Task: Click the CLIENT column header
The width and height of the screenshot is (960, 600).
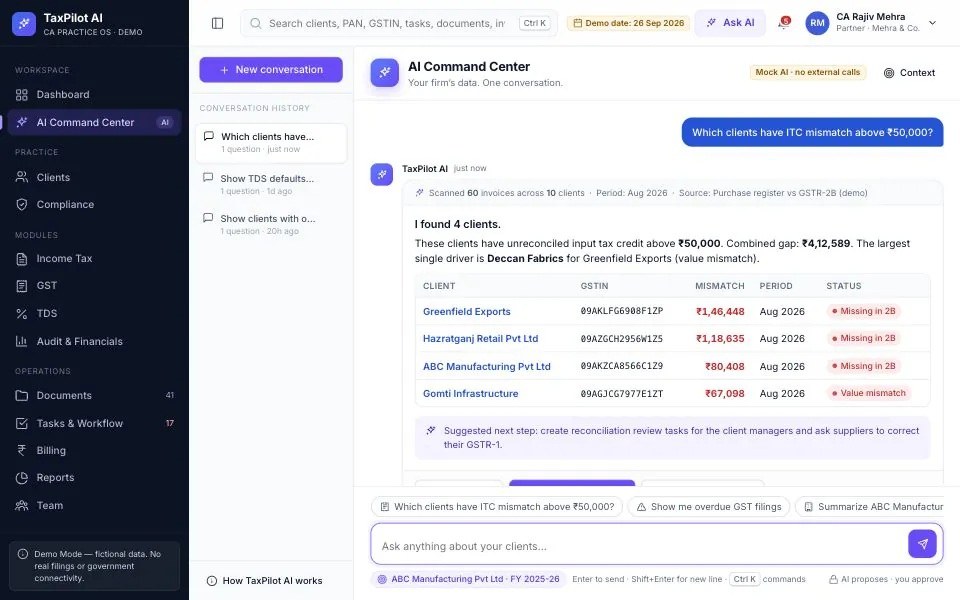Action: click(x=439, y=286)
